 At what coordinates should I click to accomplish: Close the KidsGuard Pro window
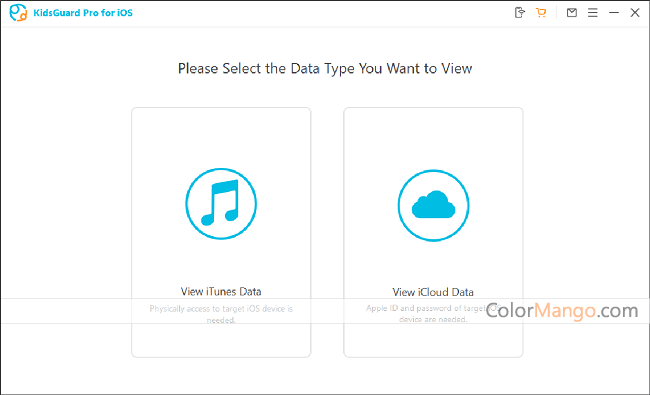635,13
